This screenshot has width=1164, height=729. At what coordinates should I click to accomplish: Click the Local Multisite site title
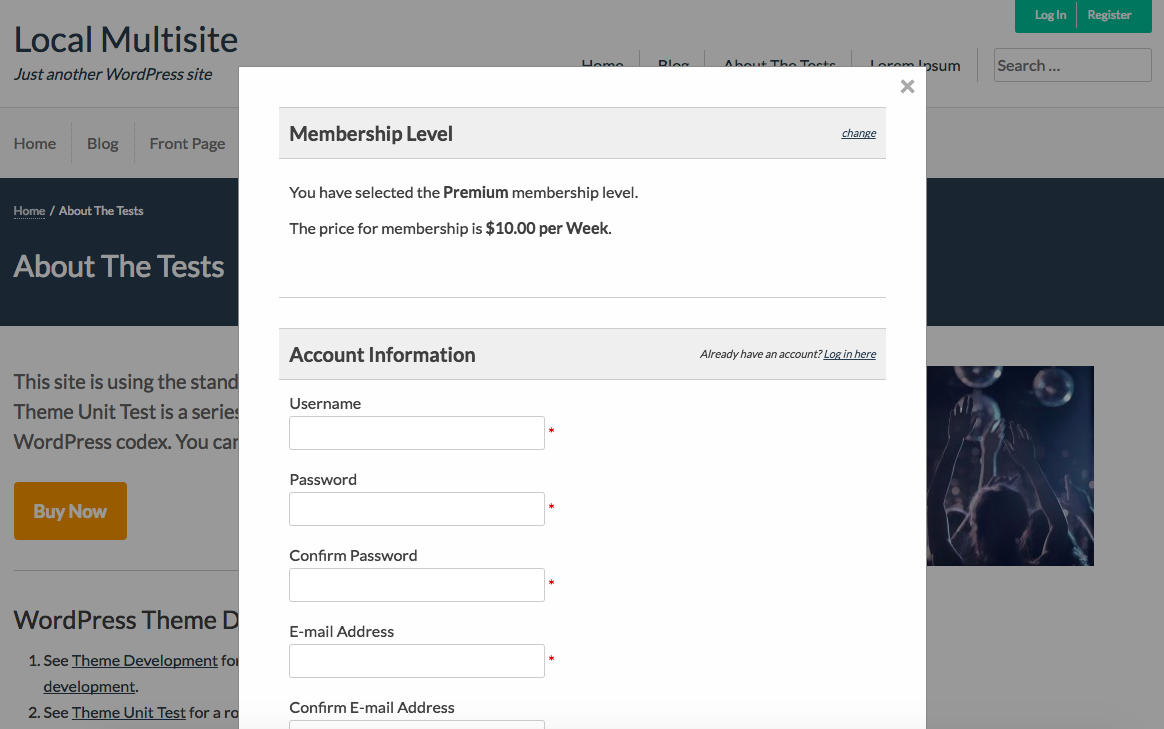pos(126,39)
